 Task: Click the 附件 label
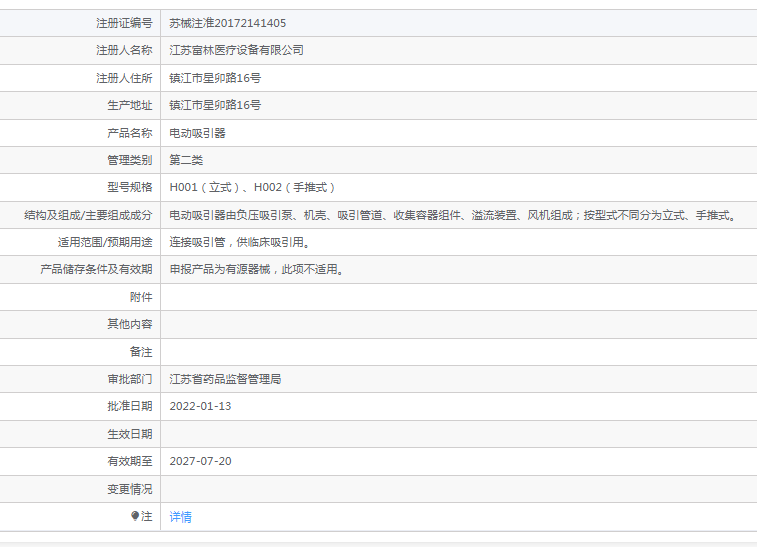click(x=141, y=297)
